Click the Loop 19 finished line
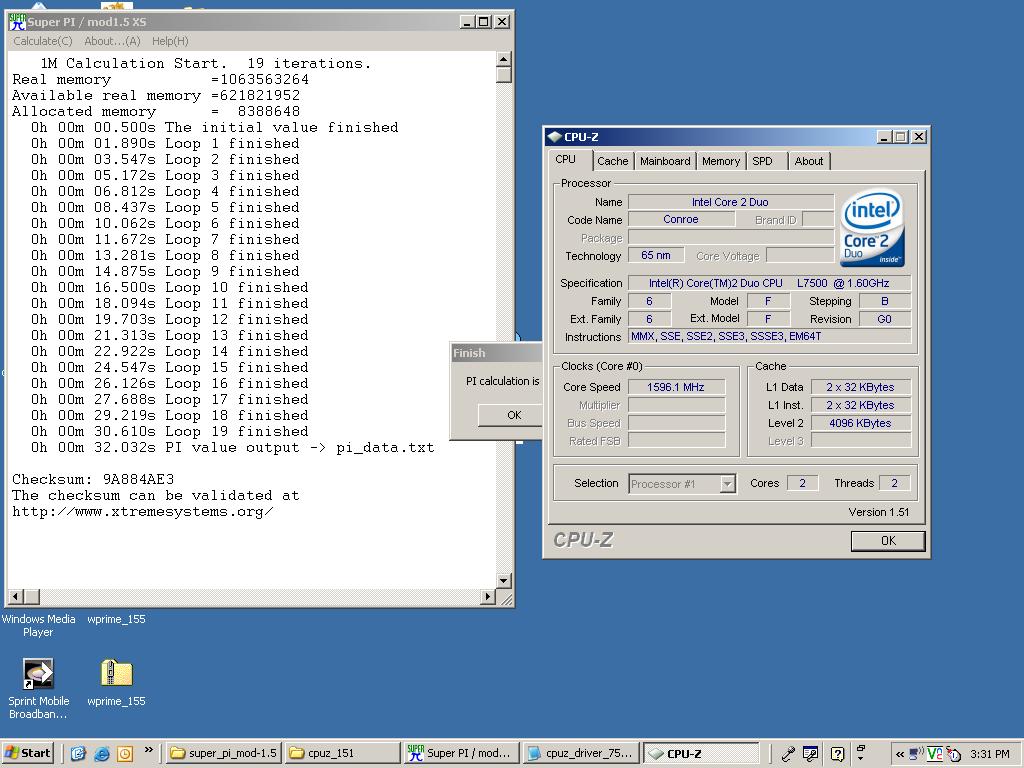This screenshot has width=1024, height=768. [169, 432]
